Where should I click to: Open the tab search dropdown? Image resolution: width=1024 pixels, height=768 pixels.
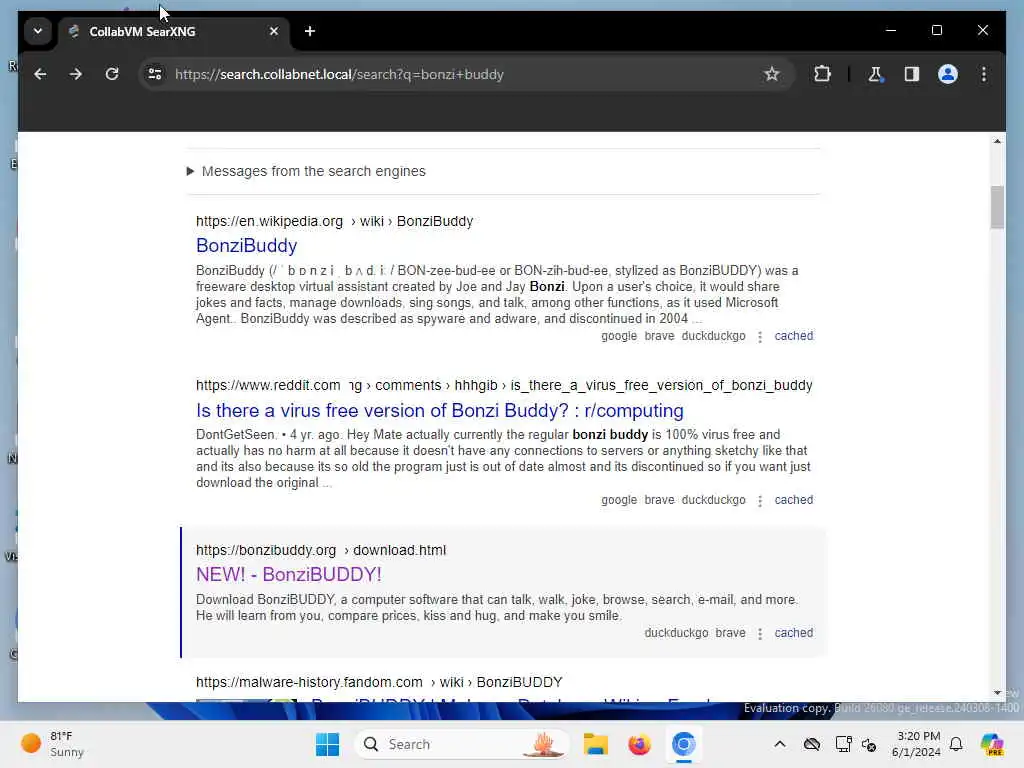38,31
